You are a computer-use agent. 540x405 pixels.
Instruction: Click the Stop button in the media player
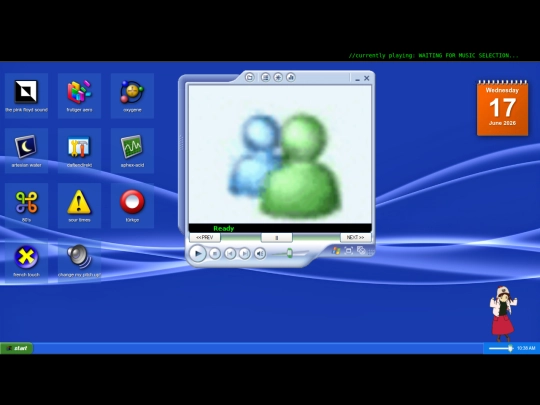click(x=215, y=254)
